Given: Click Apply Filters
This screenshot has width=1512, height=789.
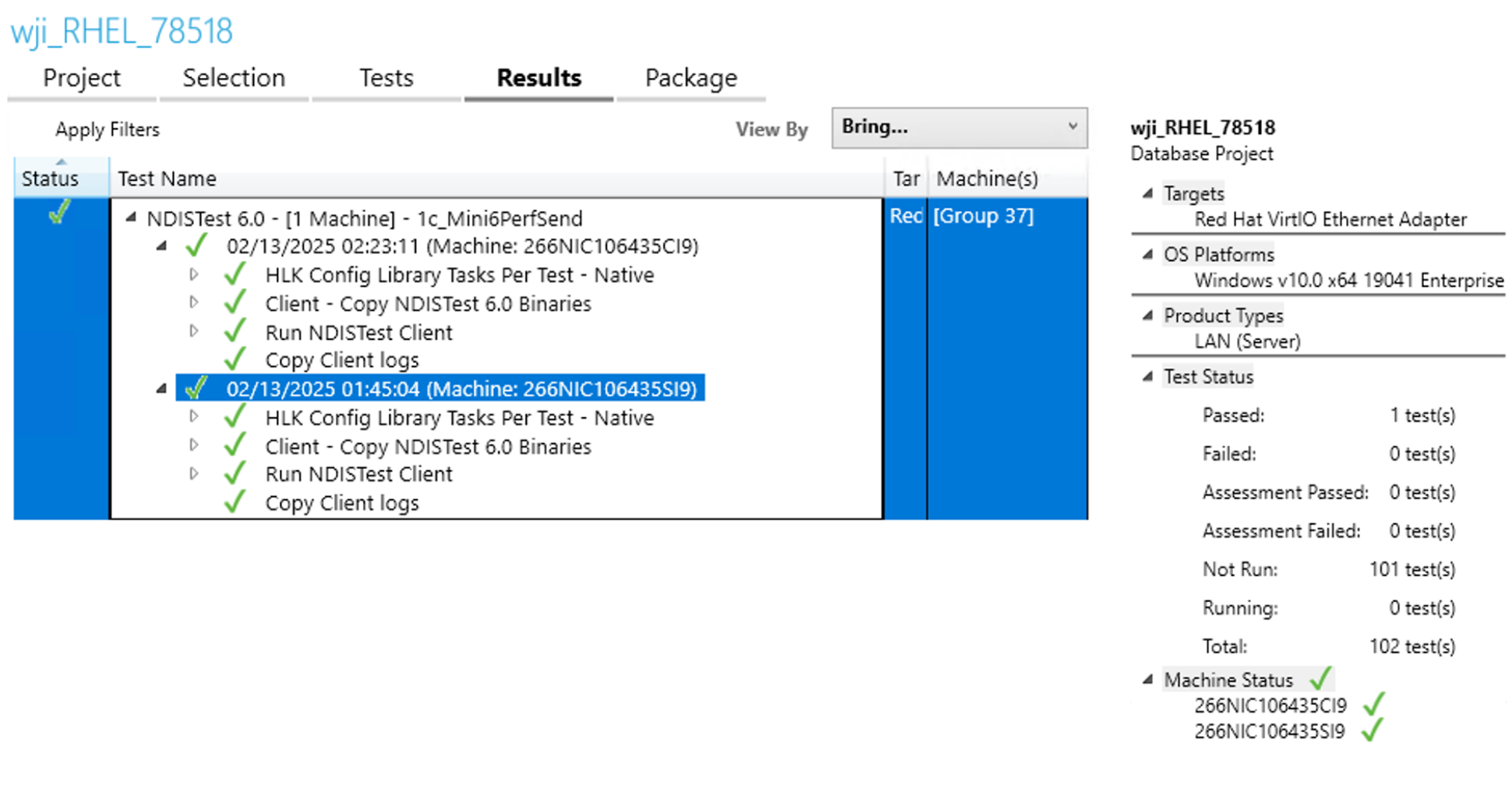Looking at the screenshot, I should tap(107, 129).
